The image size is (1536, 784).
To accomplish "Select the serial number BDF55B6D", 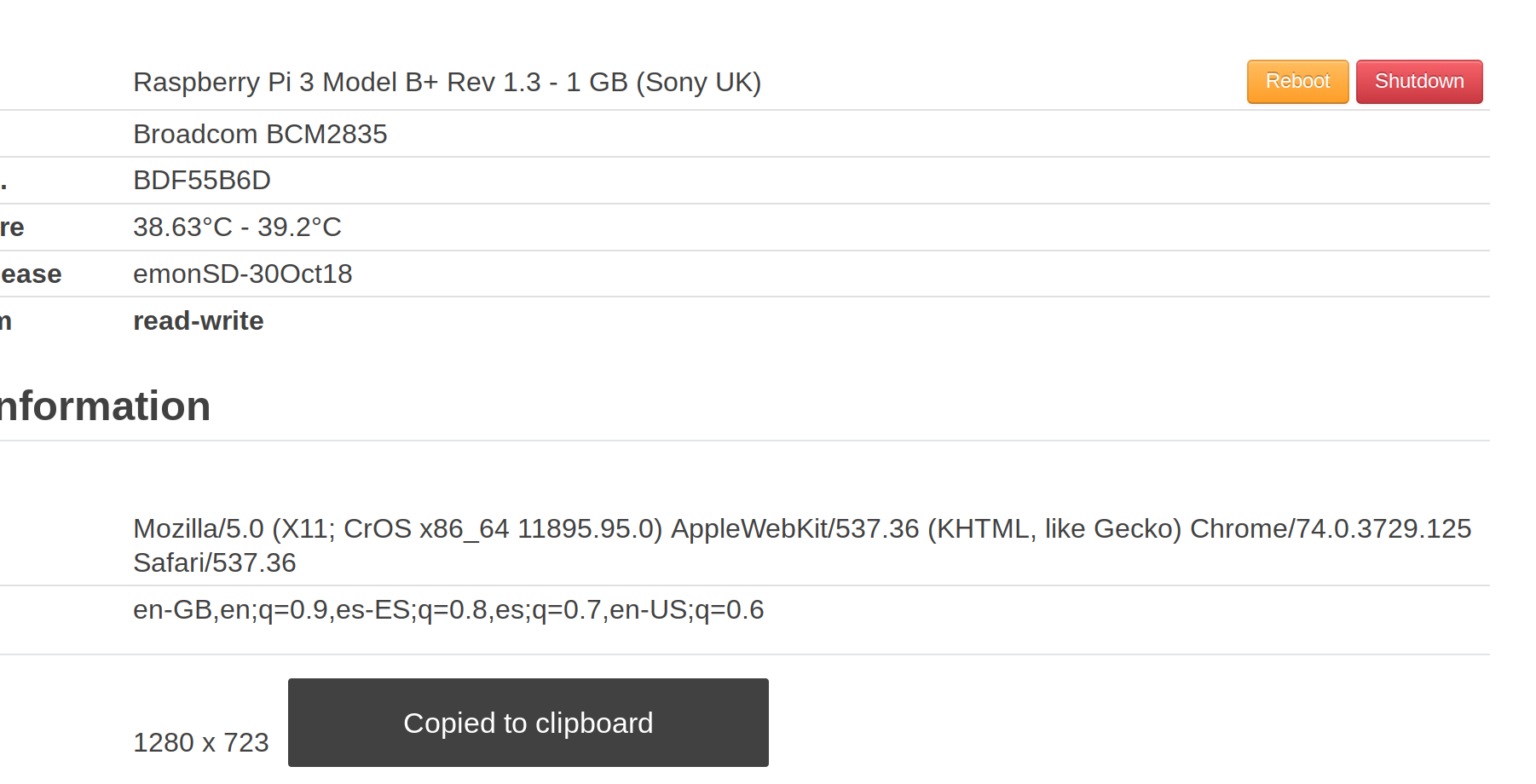I will (201, 180).
